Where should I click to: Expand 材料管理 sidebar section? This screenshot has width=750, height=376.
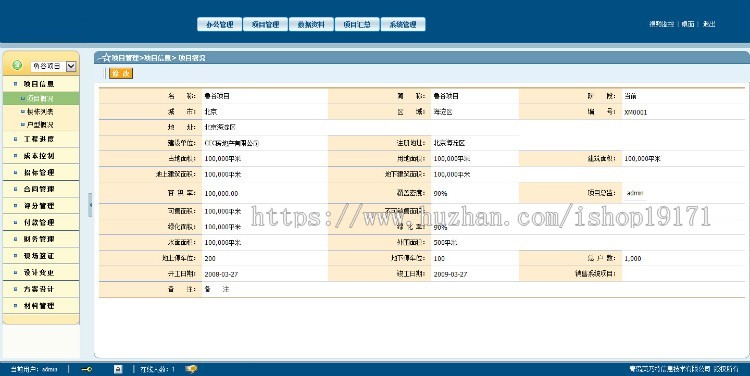[x=39, y=306]
